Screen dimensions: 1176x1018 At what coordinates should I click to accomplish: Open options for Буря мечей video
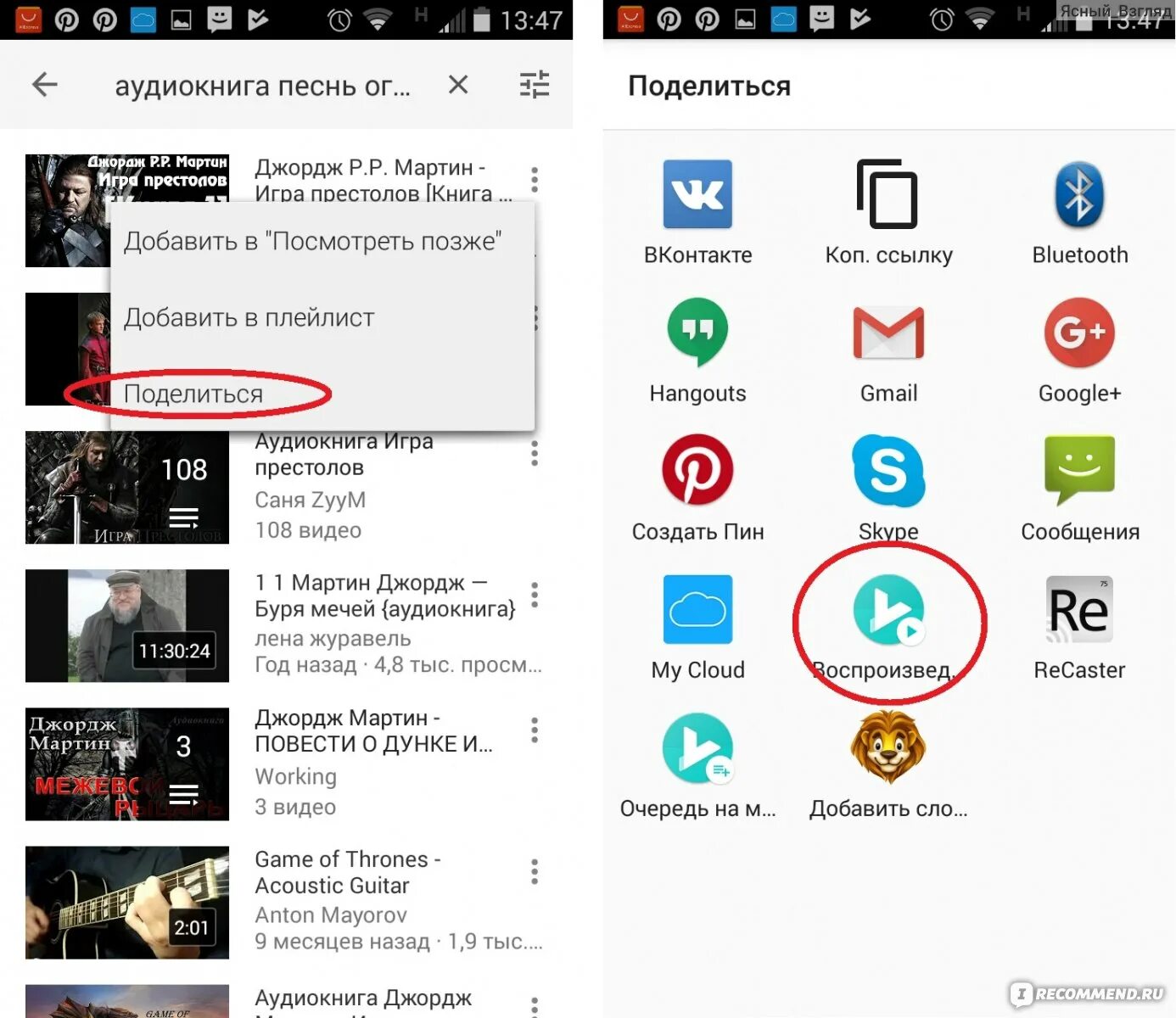coord(535,595)
